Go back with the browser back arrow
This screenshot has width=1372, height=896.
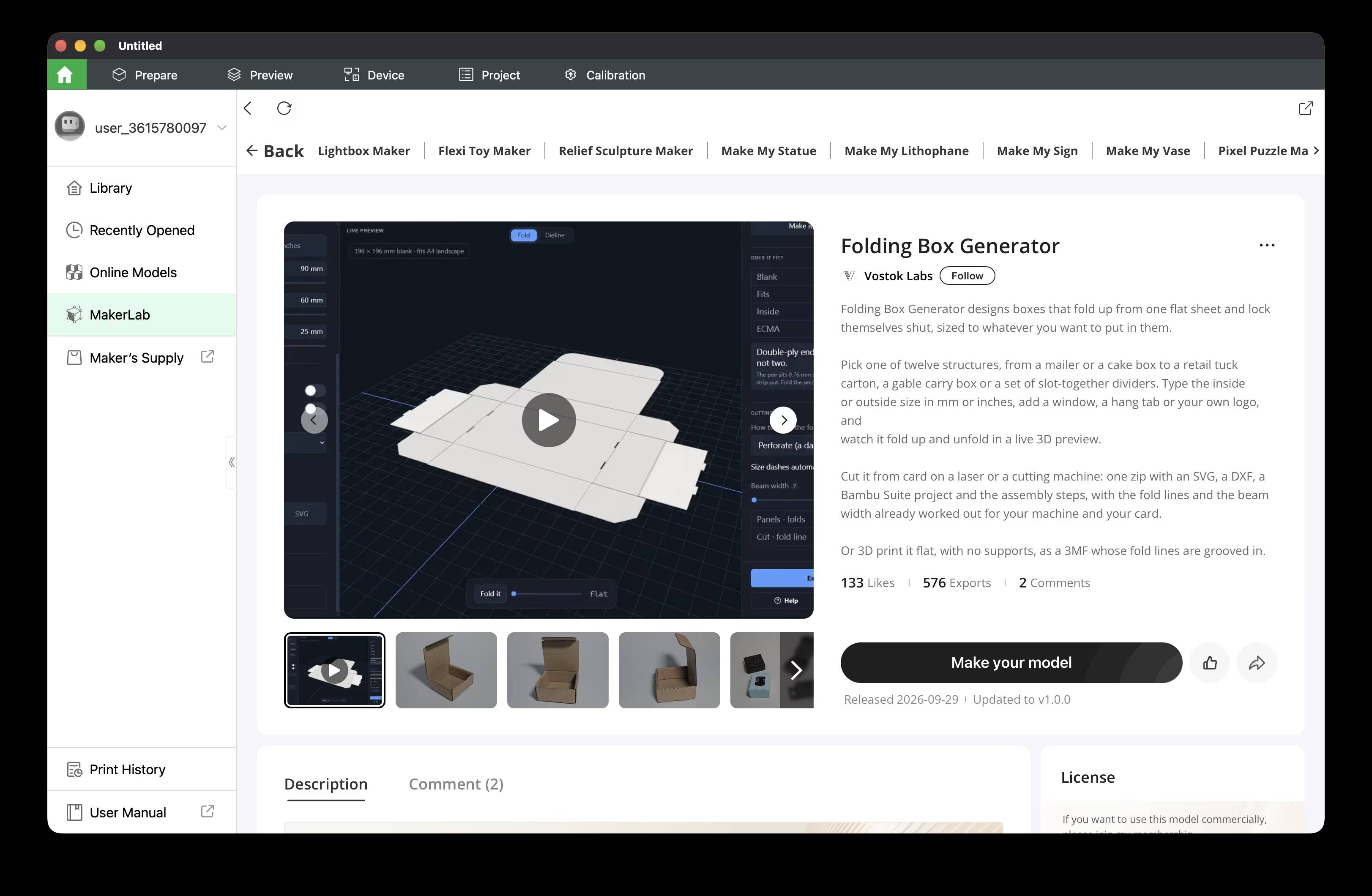coord(248,108)
